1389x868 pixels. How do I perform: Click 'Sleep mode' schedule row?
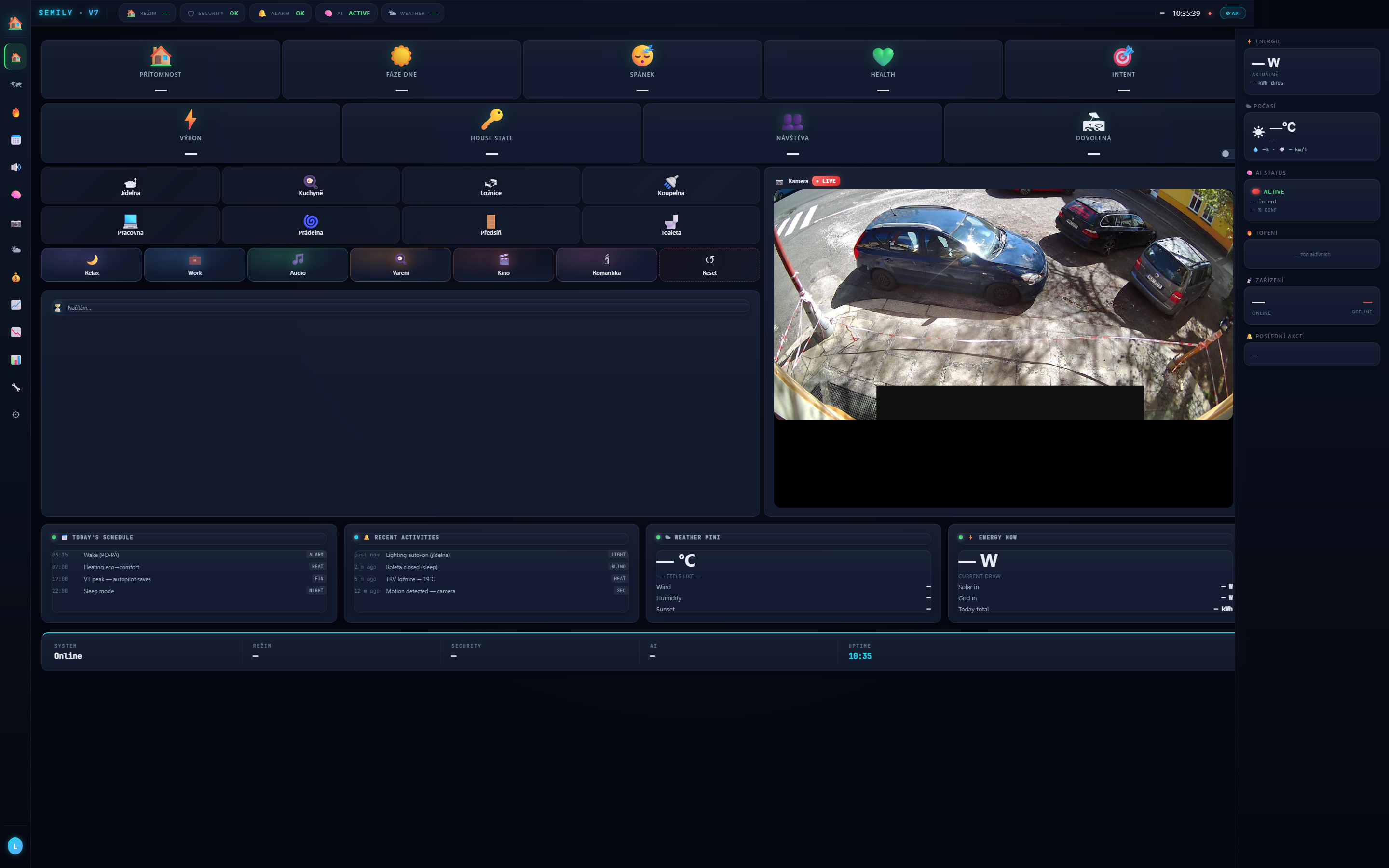point(189,591)
